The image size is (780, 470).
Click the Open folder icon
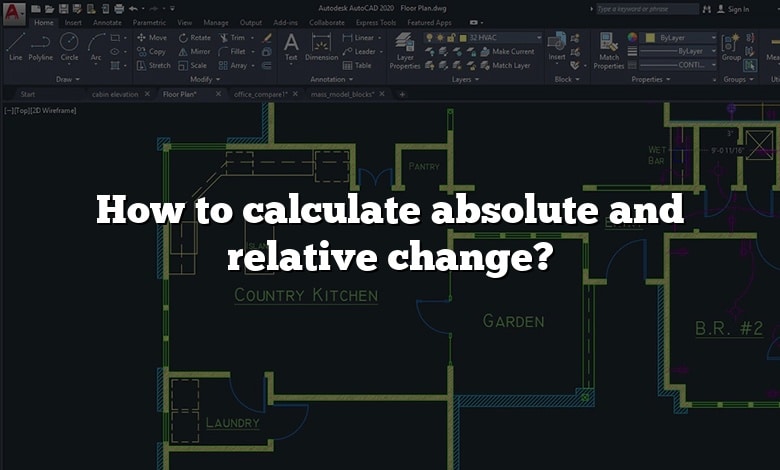49,8
